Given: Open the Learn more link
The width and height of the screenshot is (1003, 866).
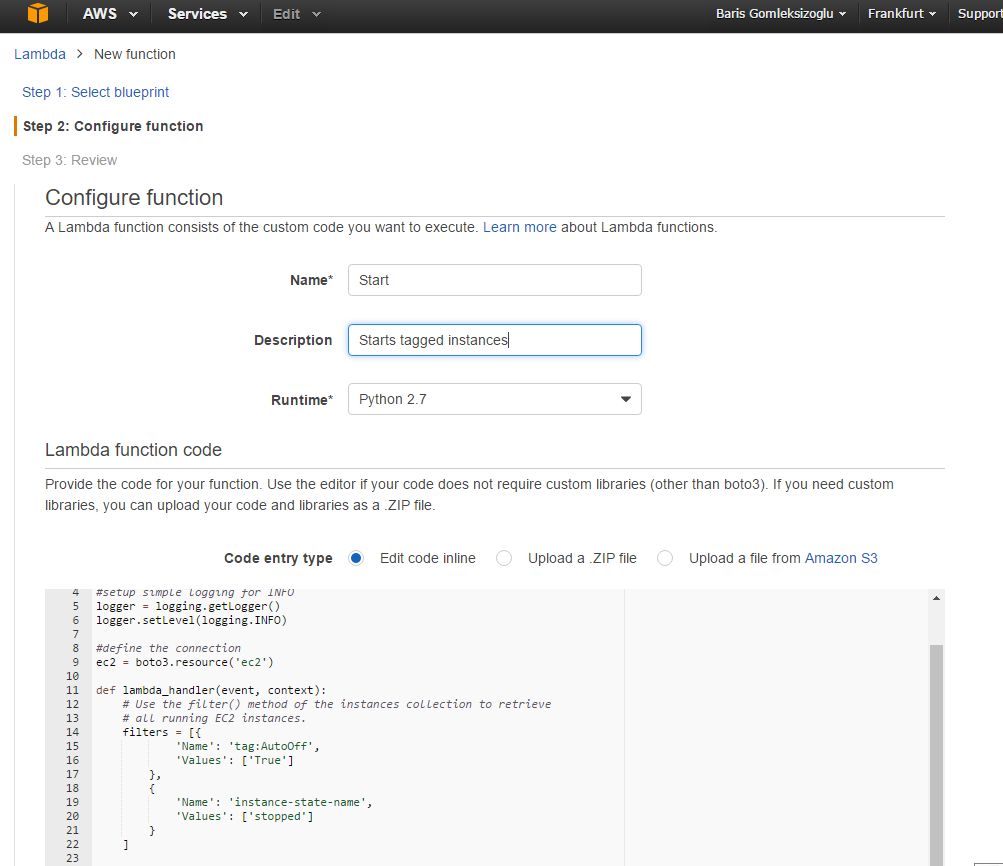Looking at the screenshot, I should (x=519, y=227).
